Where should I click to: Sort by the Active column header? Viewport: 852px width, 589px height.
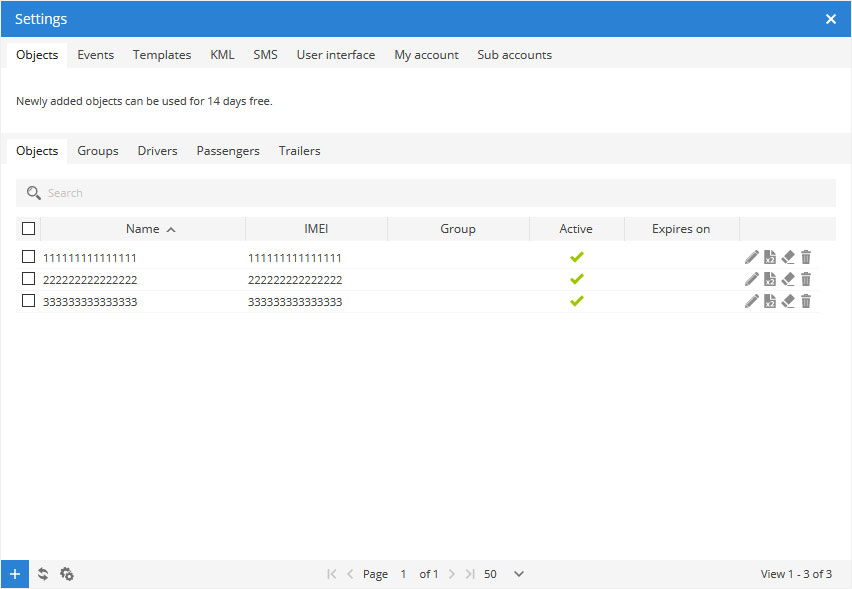(576, 229)
